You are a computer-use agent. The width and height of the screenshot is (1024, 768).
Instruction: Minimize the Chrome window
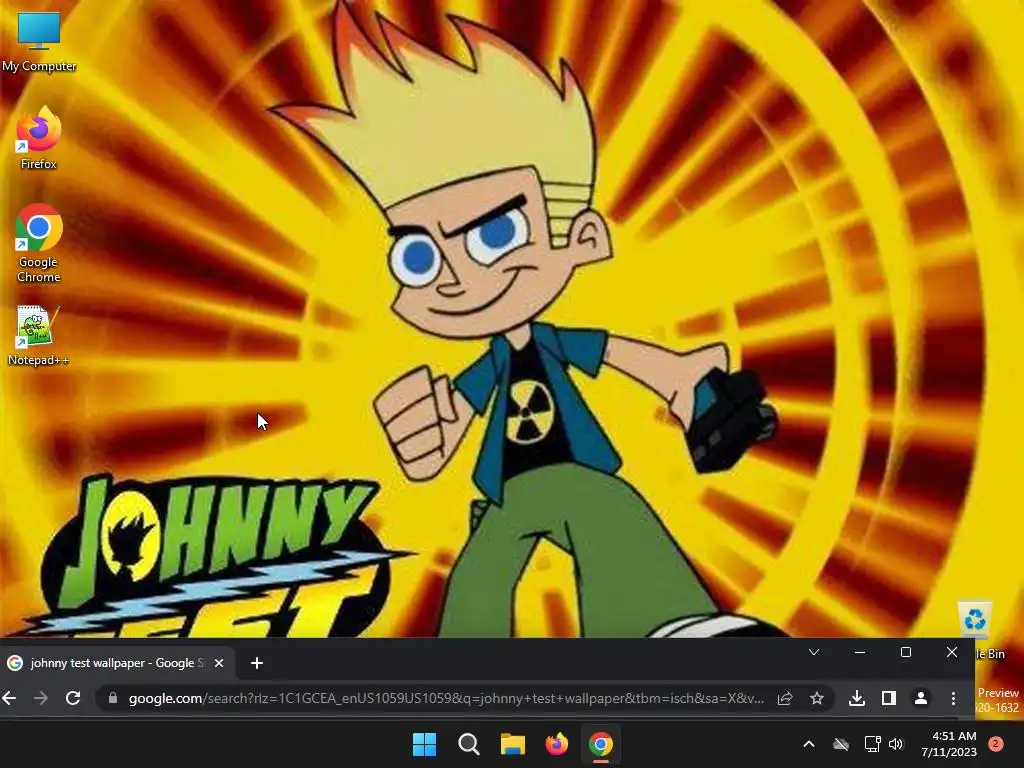(859, 652)
